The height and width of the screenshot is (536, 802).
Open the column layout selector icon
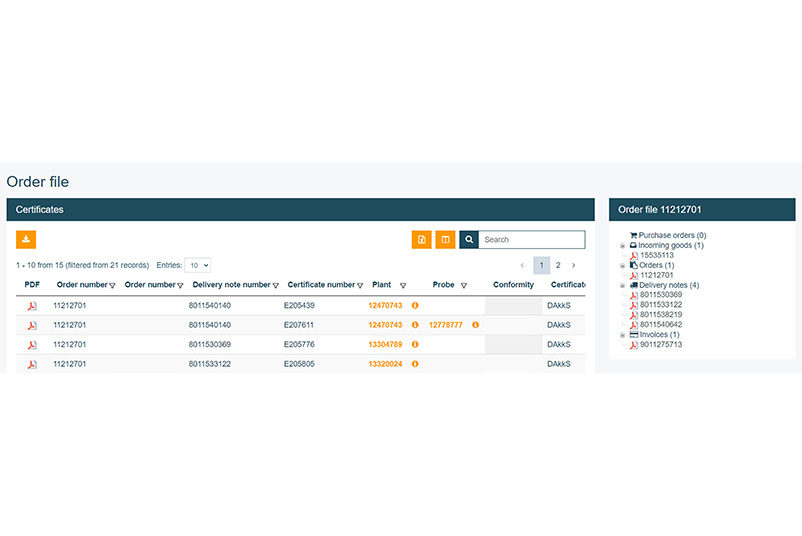click(x=445, y=240)
